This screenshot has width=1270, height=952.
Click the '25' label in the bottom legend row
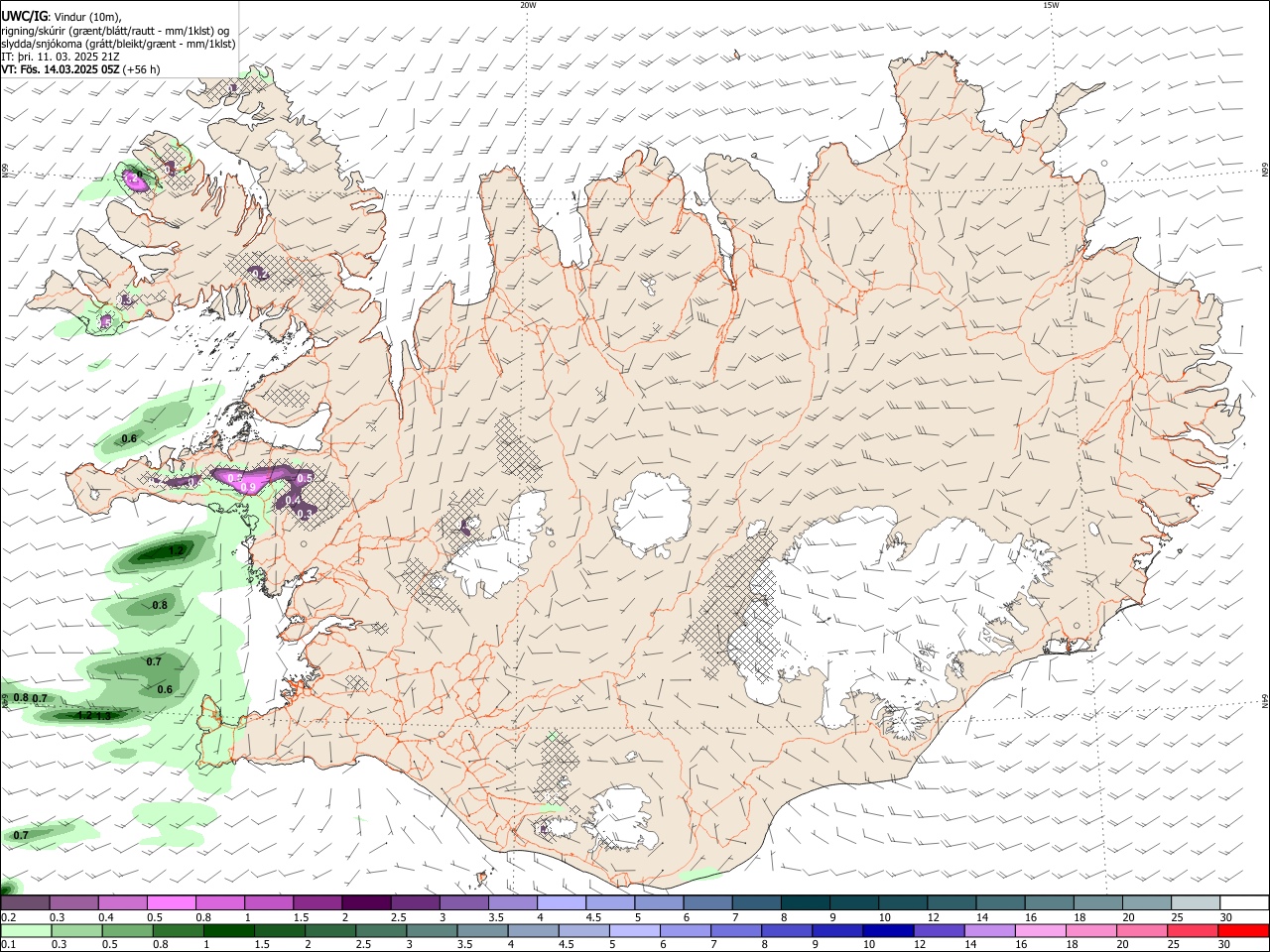click(1173, 945)
